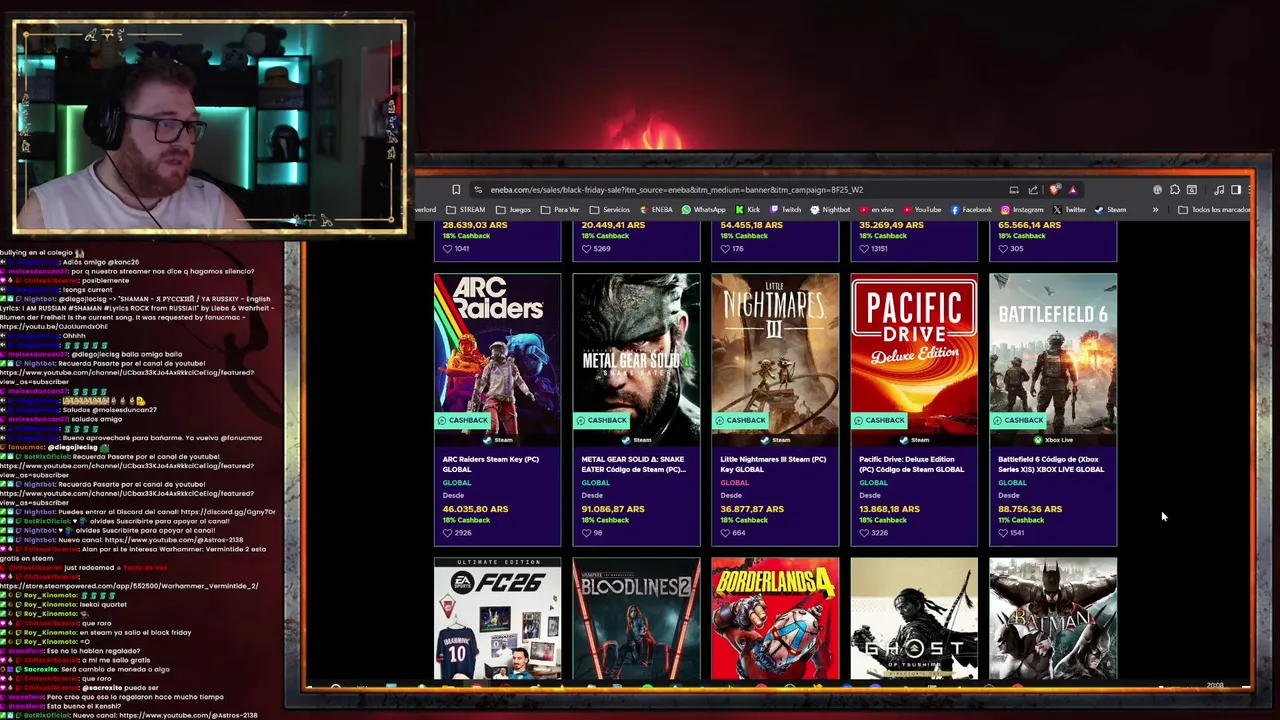Click the CASHBACK badge on ARC Raiders

click(463, 420)
